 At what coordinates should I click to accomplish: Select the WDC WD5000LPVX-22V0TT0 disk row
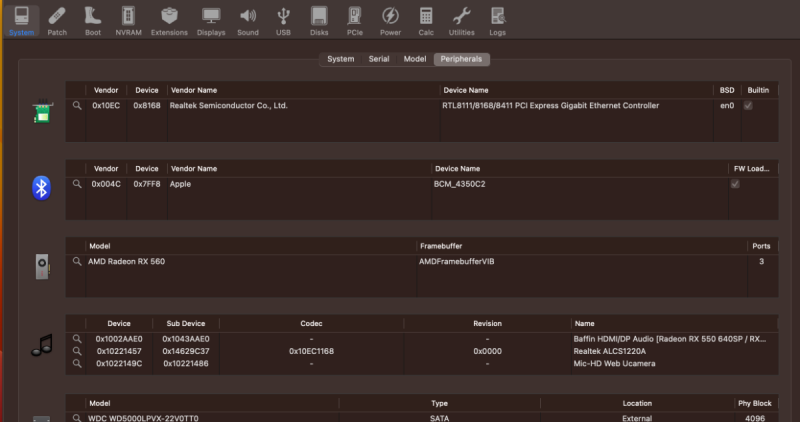tap(421, 418)
